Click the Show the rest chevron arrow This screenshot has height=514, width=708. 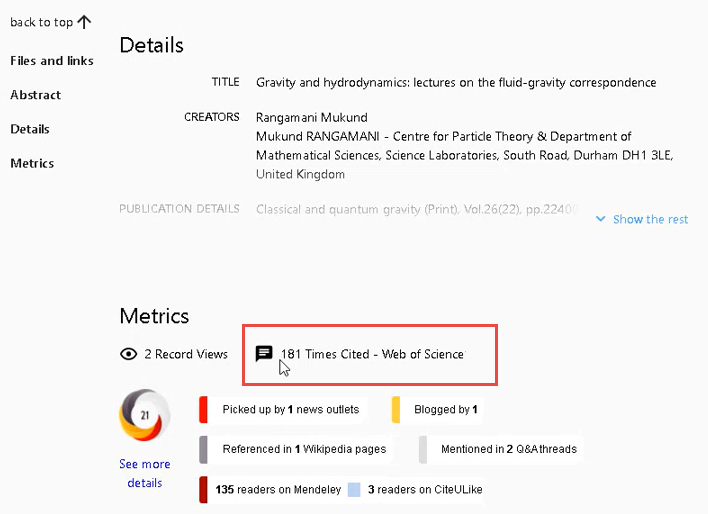point(600,219)
